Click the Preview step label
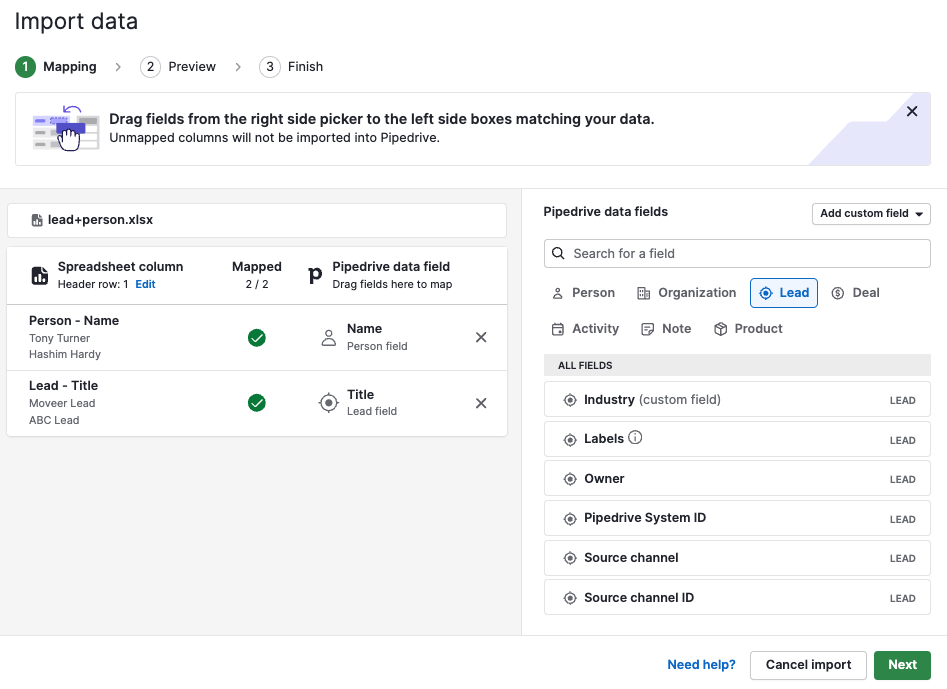The width and height of the screenshot is (947, 689). pyautogui.click(x=192, y=67)
